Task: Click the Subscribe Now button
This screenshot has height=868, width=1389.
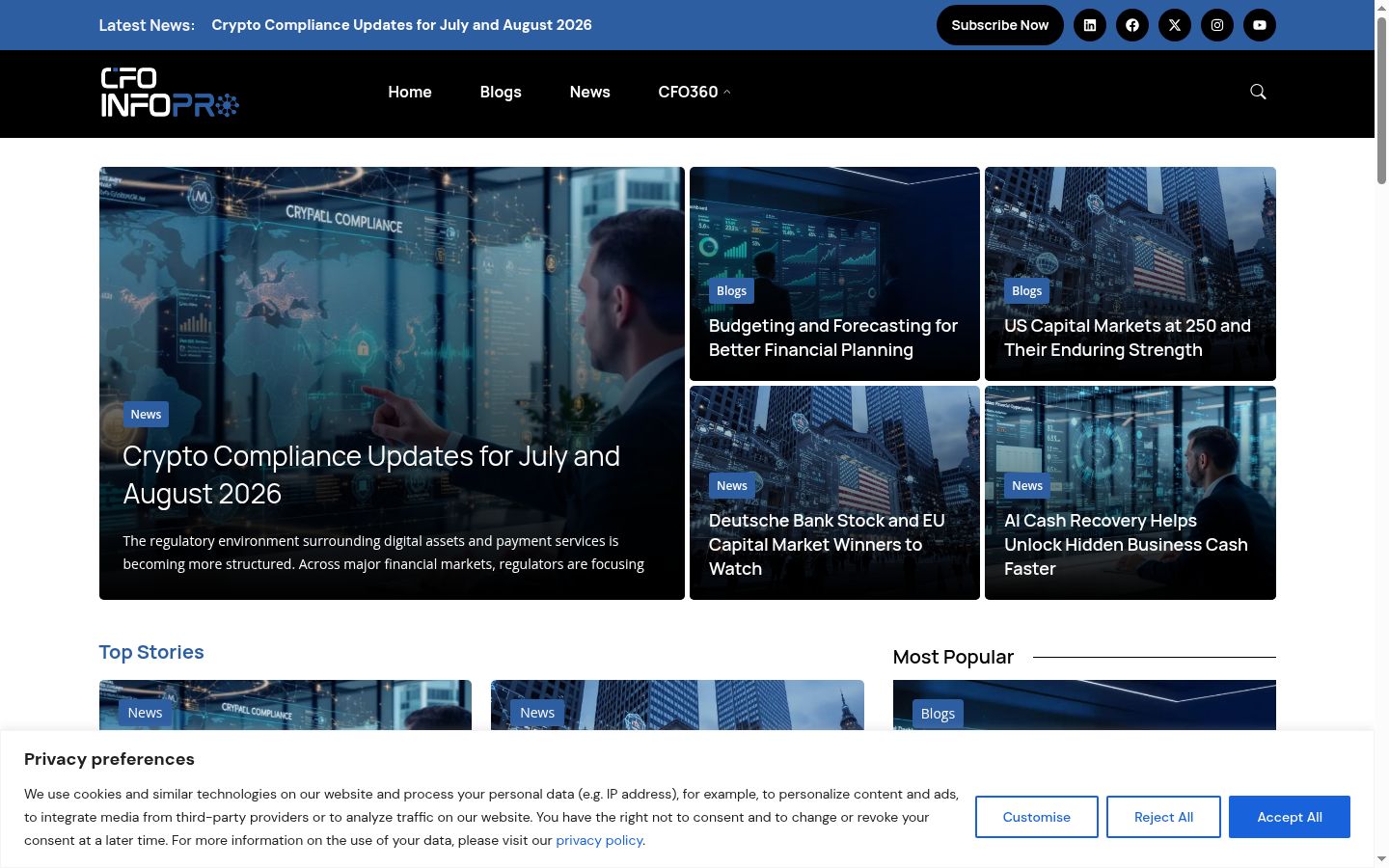Action: click(1000, 25)
